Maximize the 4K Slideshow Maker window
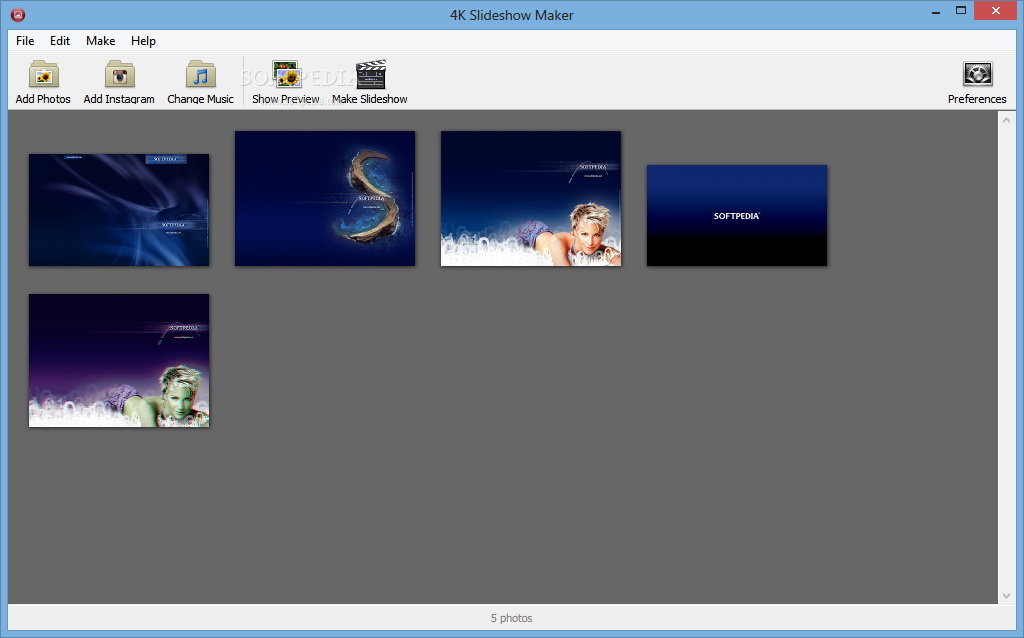1024x638 pixels. (961, 10)
